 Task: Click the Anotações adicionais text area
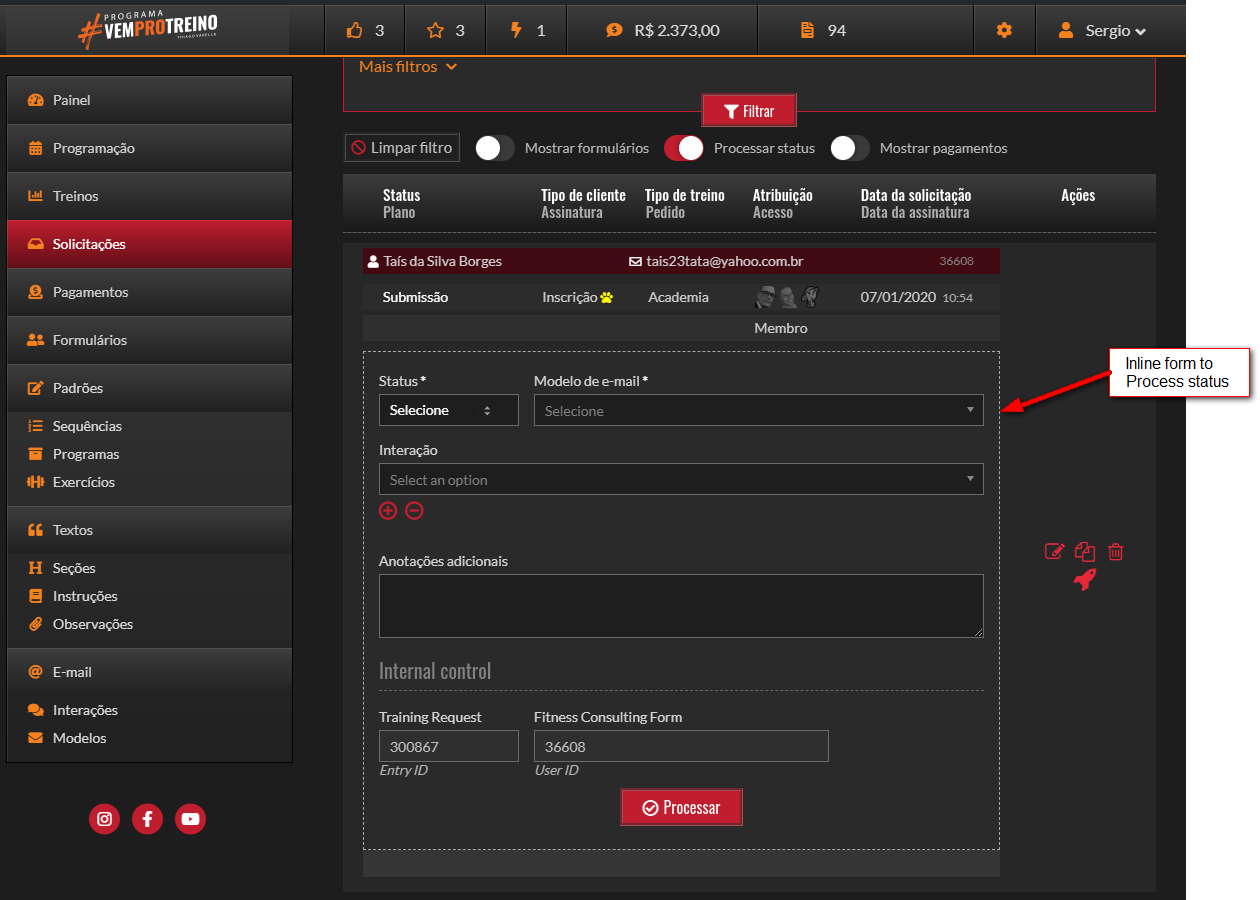click(x=680, y=605)
